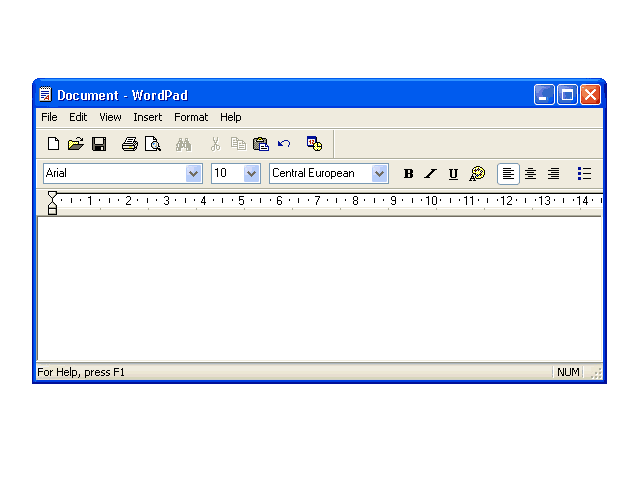This screenshot has width=640, height=488.
Task: Click the Find binoculars icon
Action: click(x=183, y=144)
